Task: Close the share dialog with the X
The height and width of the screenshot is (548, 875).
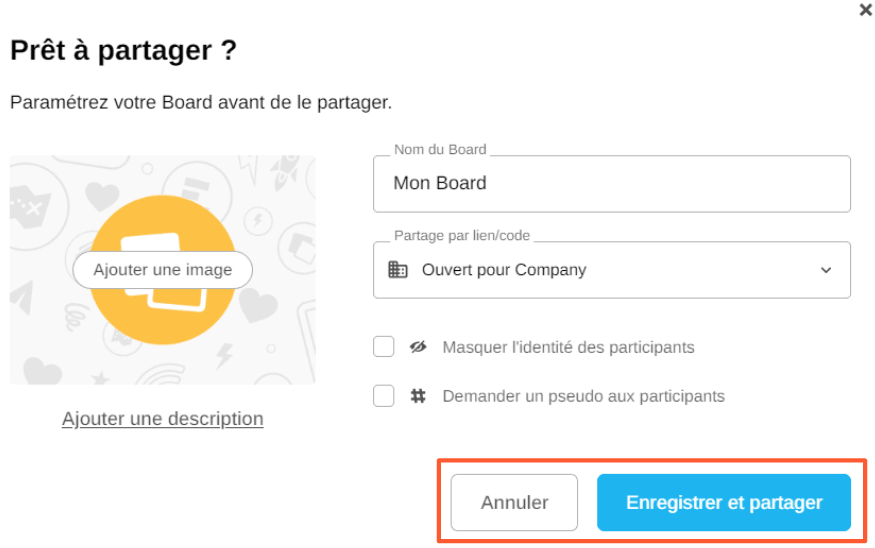Action: pos(866,10)
